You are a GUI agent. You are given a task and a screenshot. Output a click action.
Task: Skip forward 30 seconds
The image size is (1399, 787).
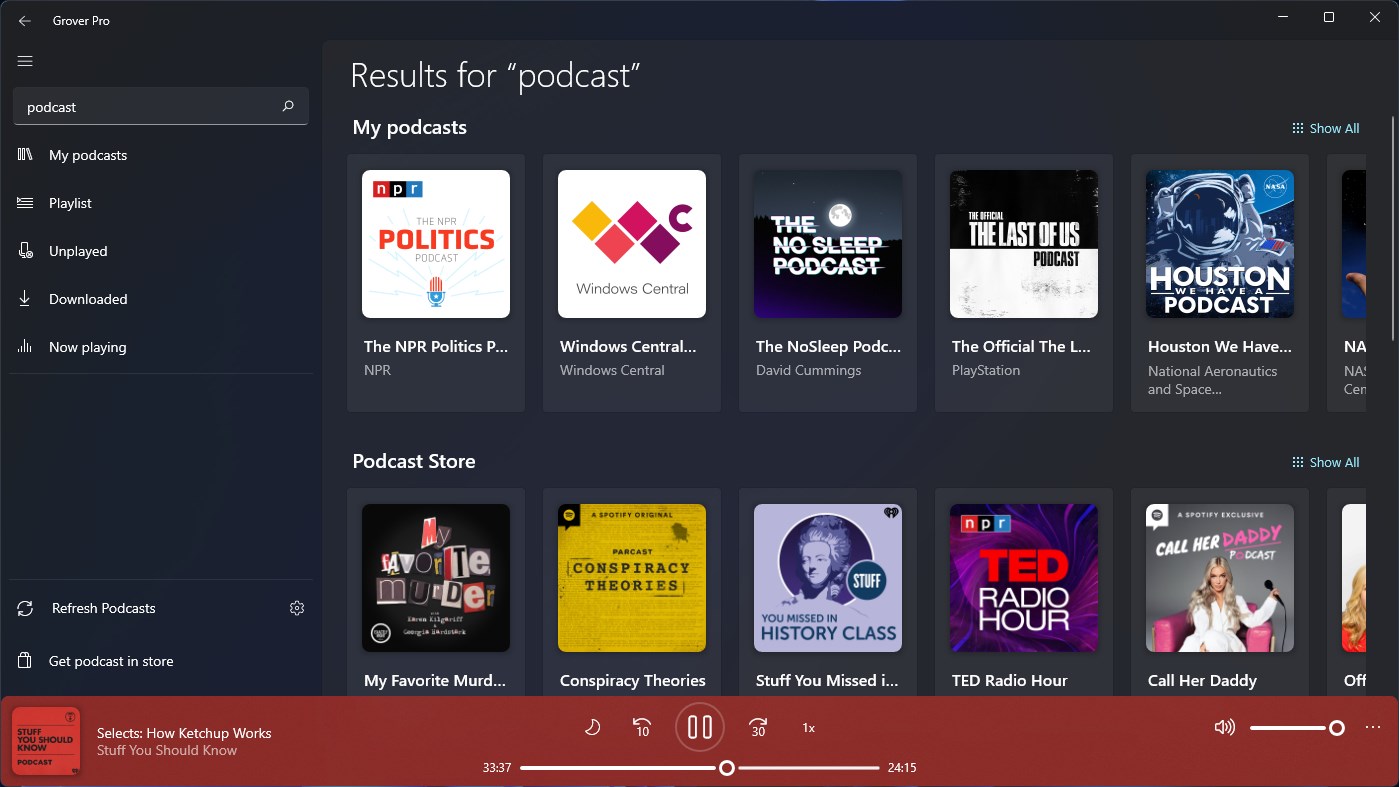[758, 727]
